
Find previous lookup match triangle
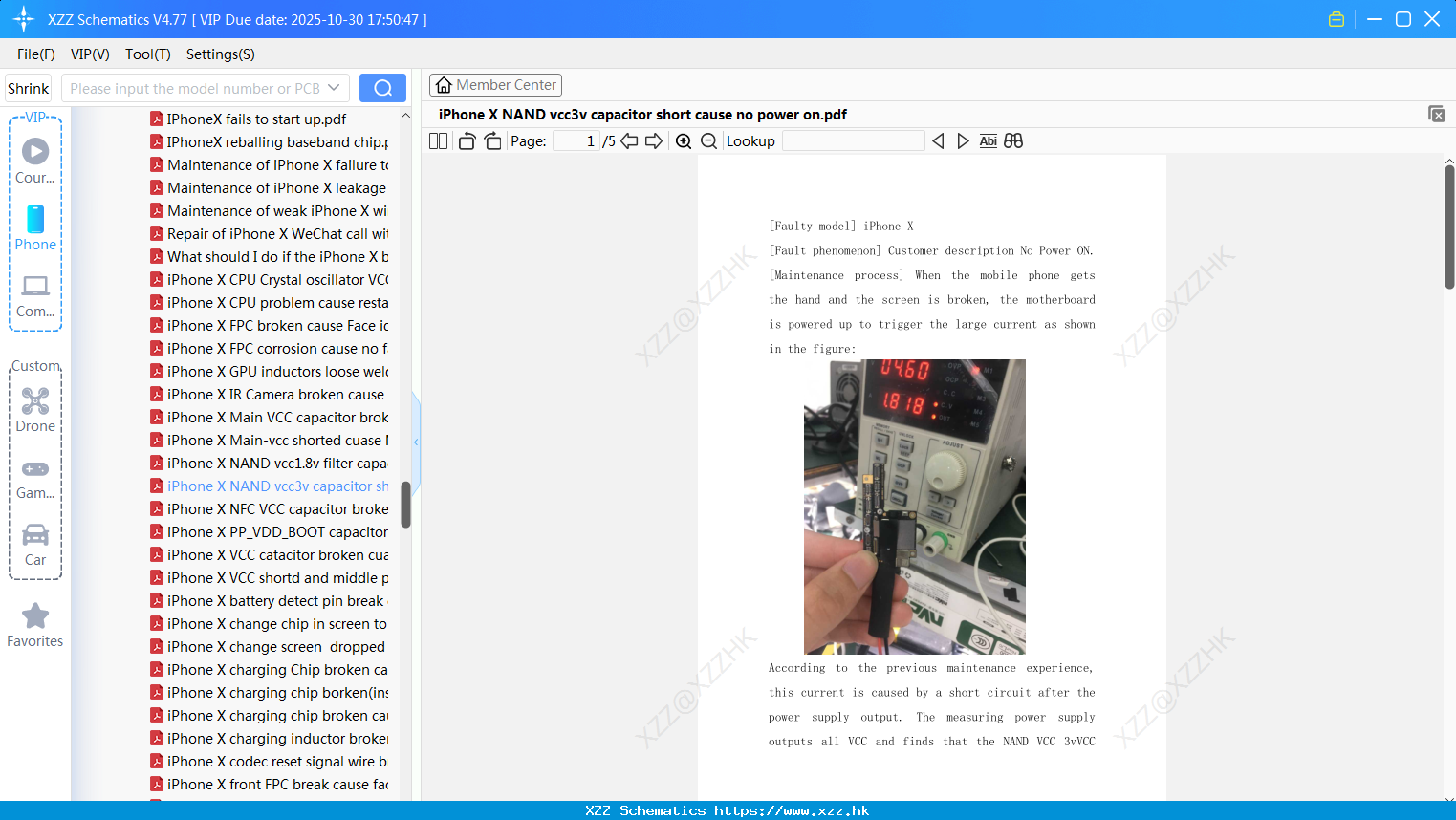(x=938, y=140)
